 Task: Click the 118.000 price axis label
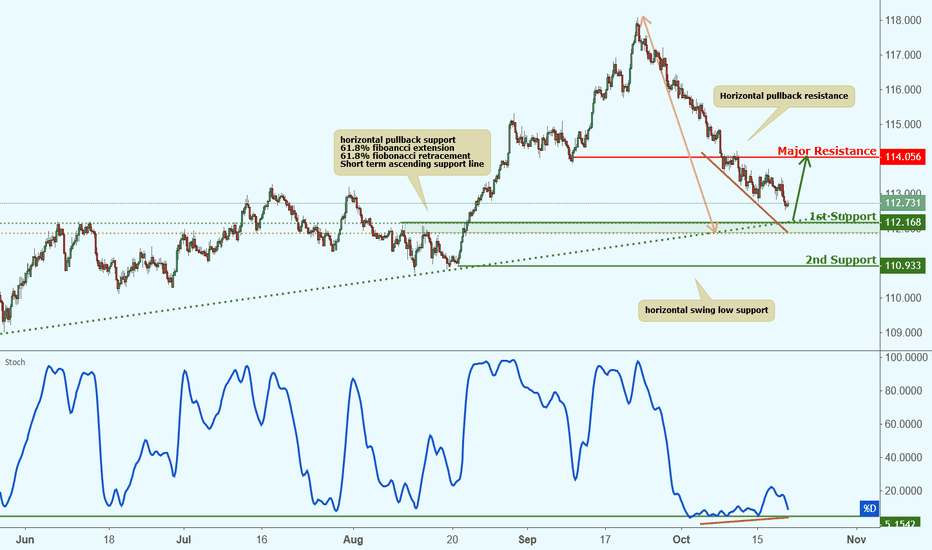(x=903, y=20)
